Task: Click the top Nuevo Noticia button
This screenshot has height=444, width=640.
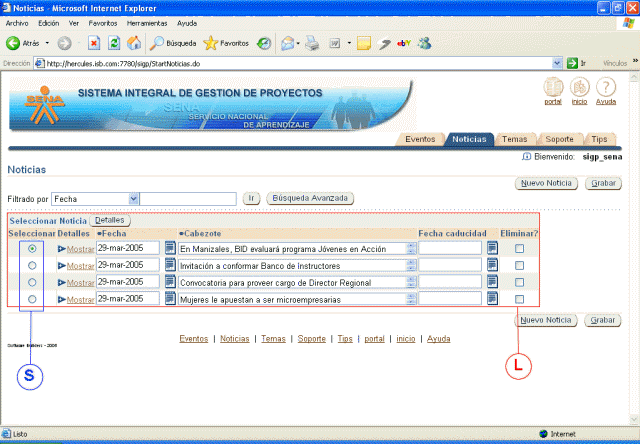Action: (546, 183)
